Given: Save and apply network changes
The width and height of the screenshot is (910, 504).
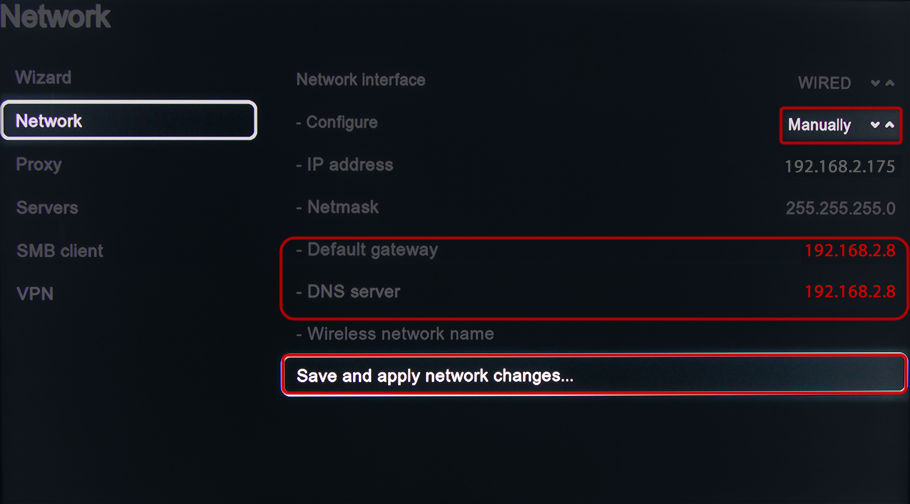Looking at the screenshot, I should tap(594, 376).
